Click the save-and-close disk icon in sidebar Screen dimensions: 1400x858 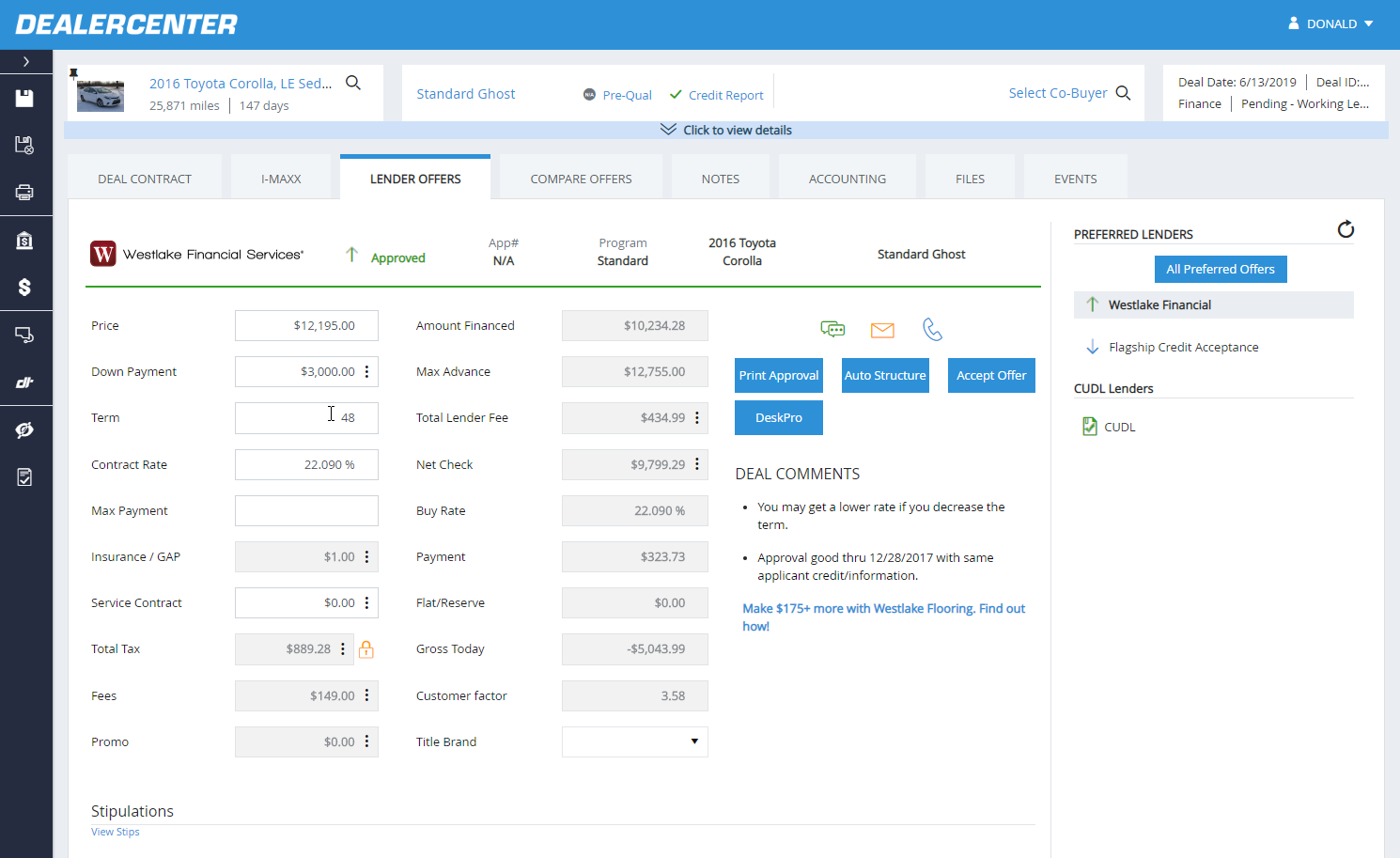[24, 145]
